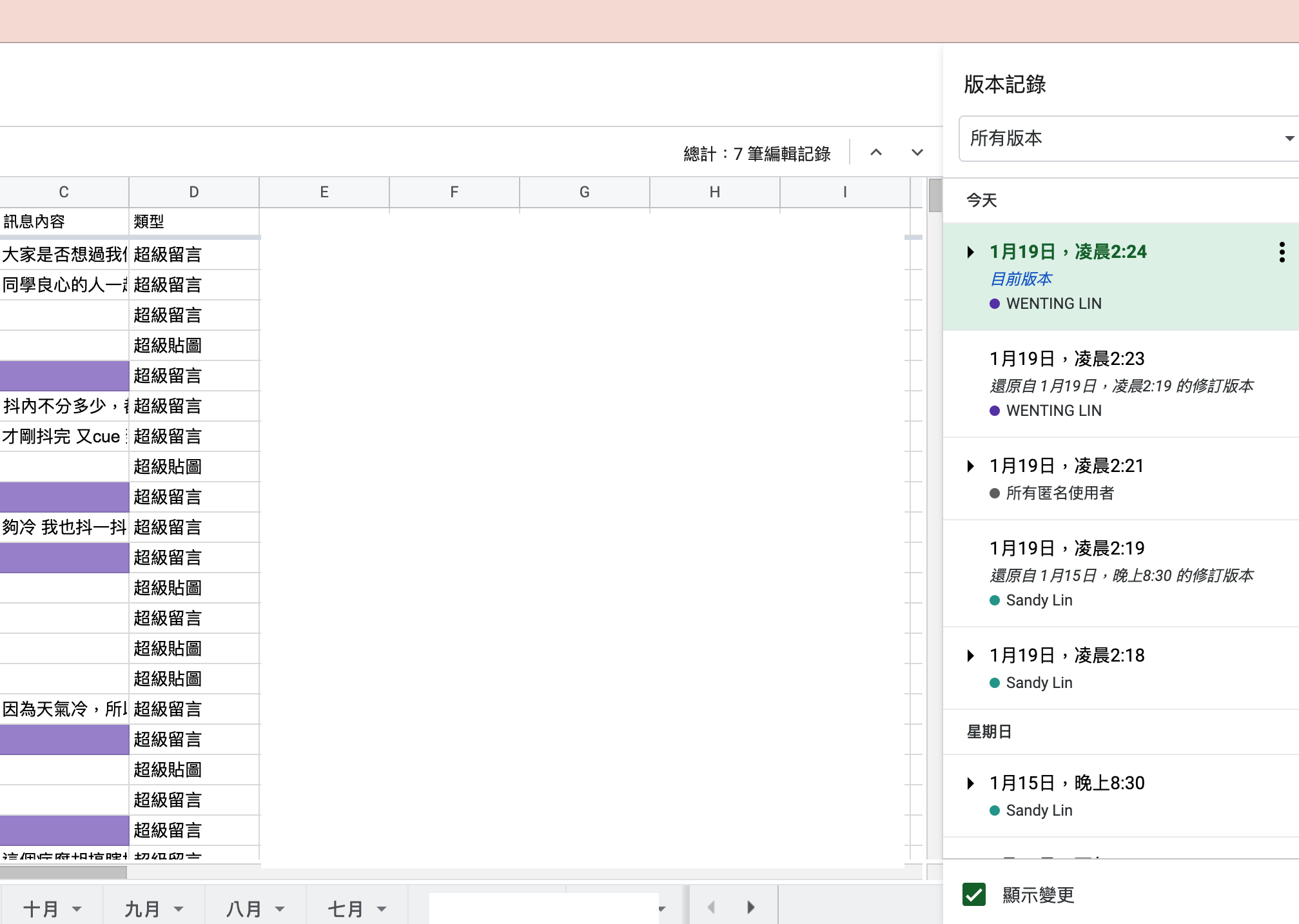
Task: Click WENTING LIN under 凌晨2:23 version
Action: point(1053,411)
